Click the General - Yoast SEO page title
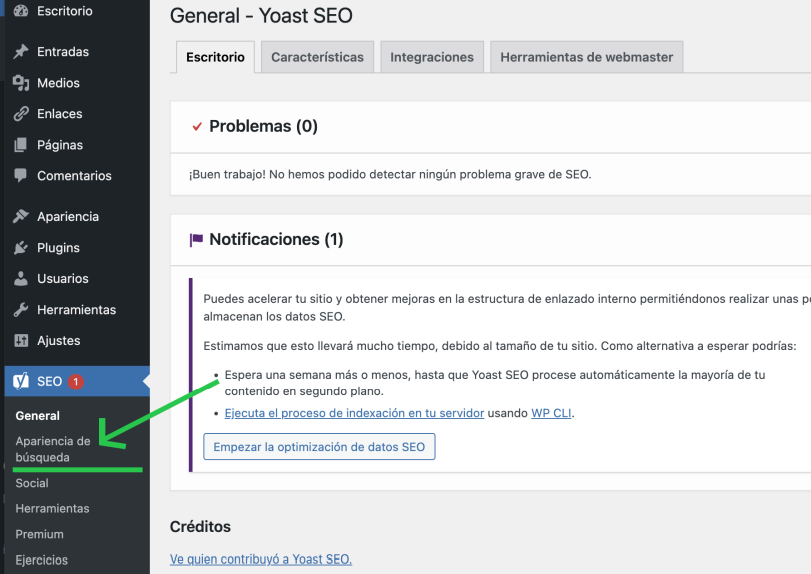 261,16
